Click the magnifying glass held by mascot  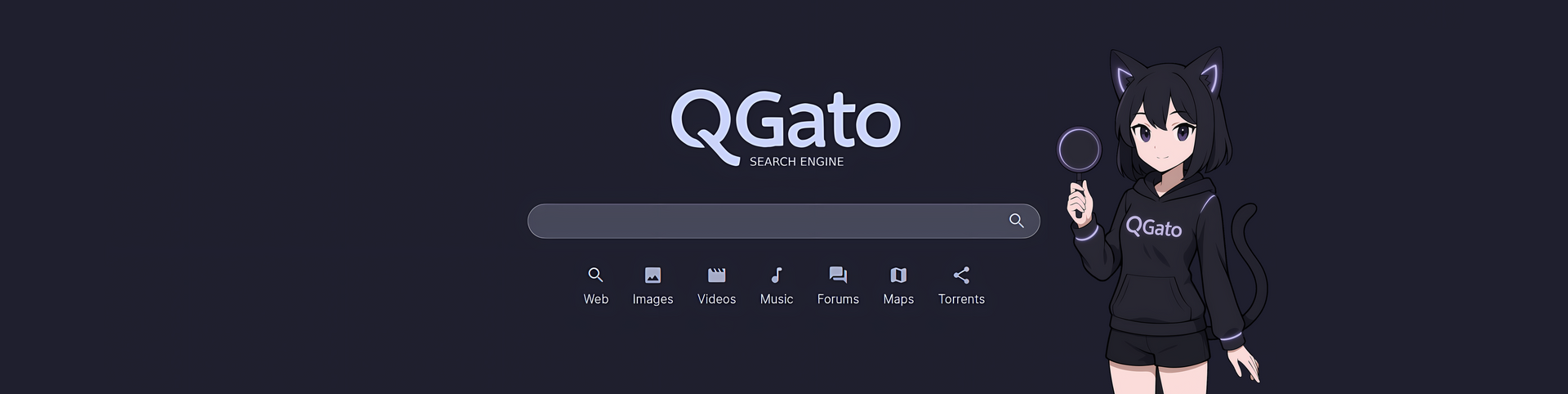(x=1079, y=150)
